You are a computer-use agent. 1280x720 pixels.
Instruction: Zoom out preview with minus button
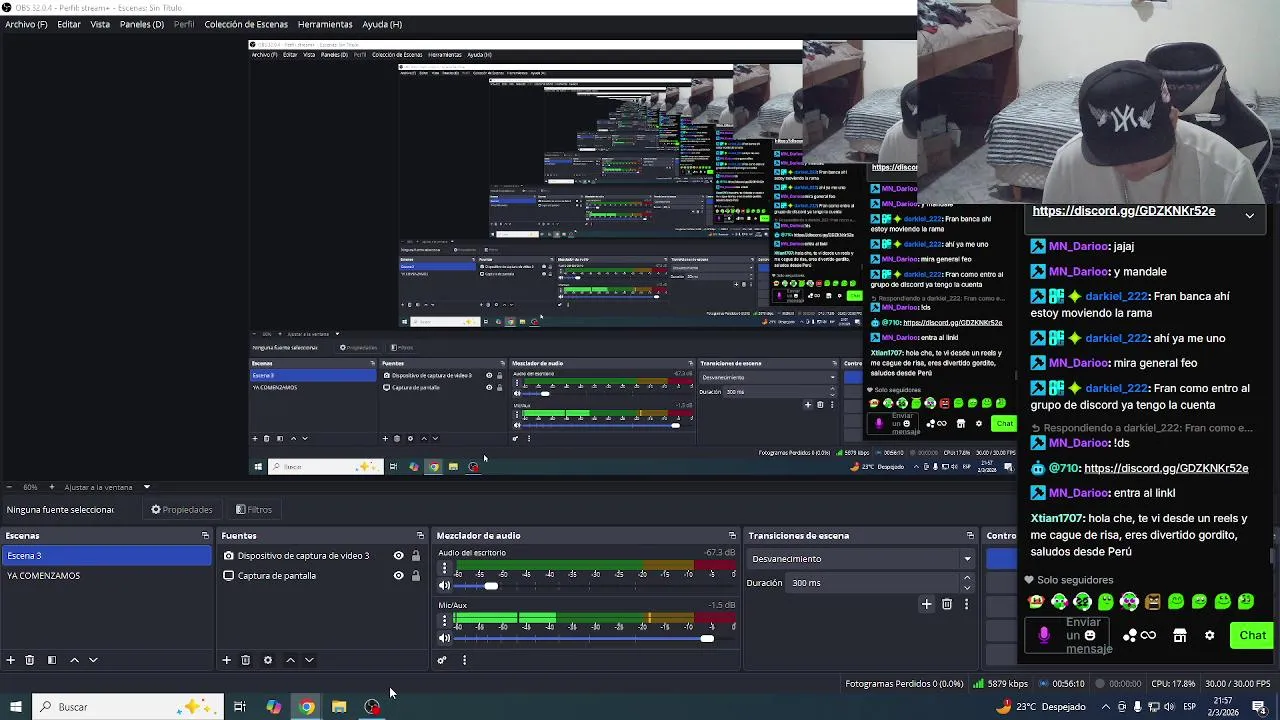9,487
